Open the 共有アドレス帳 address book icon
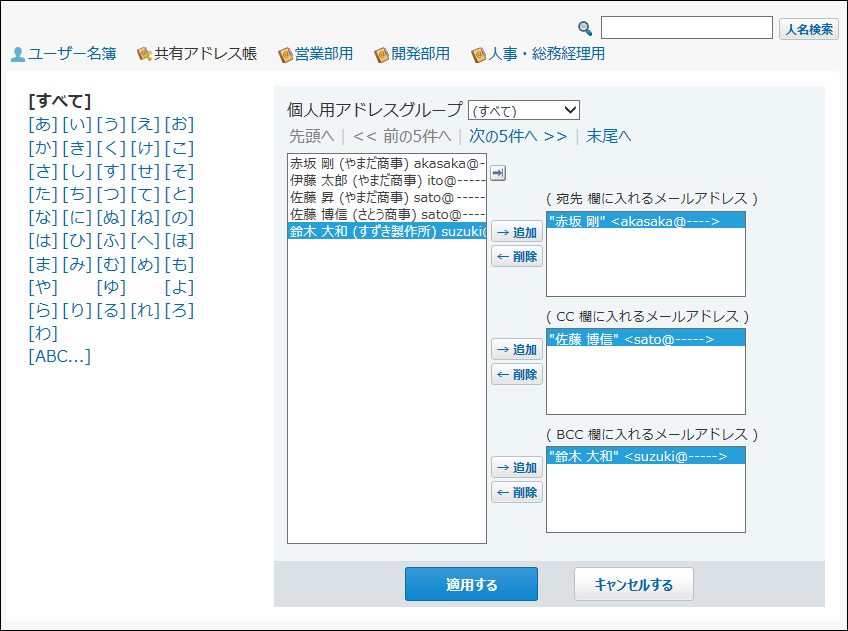Viewport: 848px width, 631px height. coord(144,54)
